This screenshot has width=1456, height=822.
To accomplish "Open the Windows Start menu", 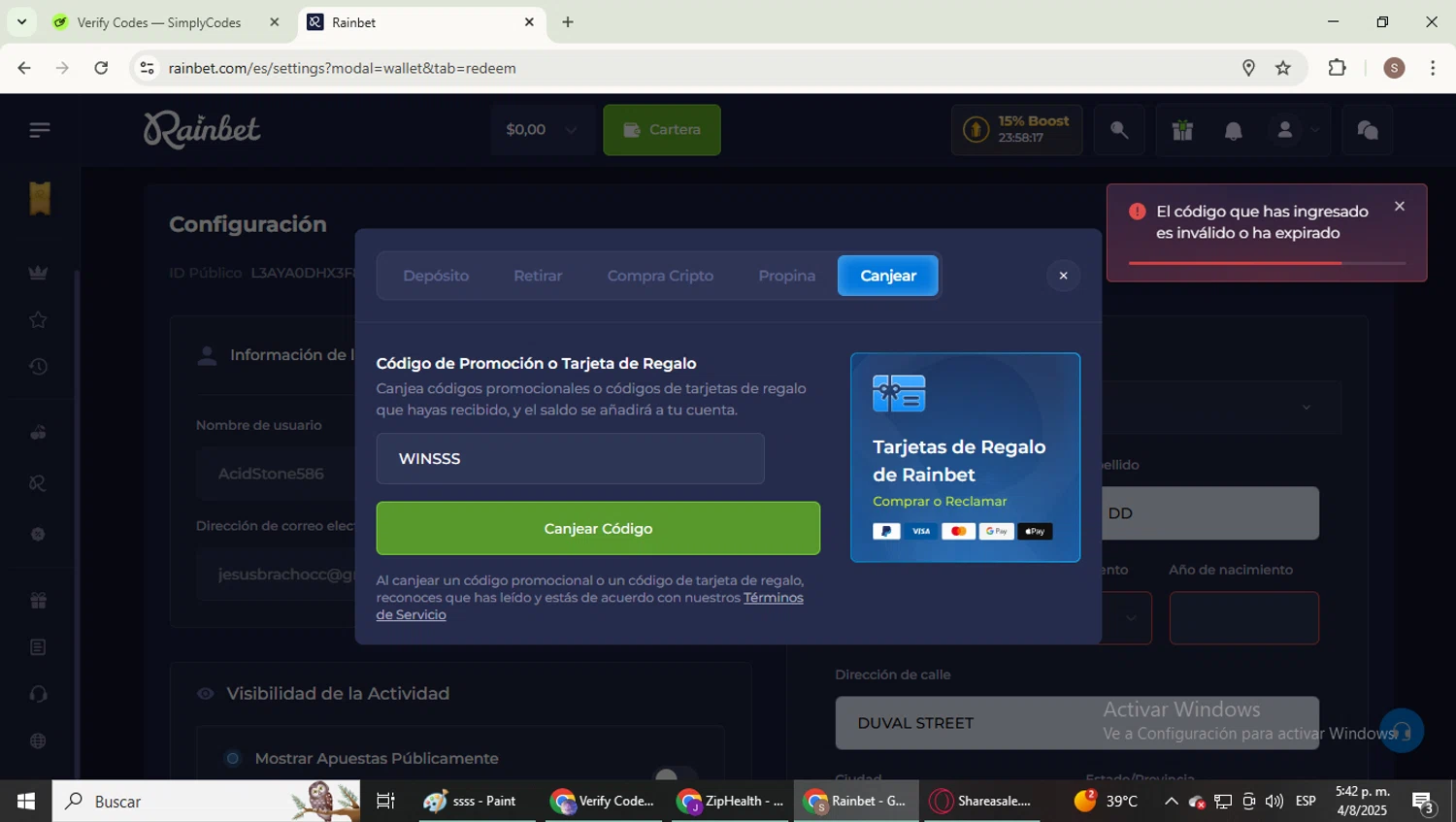I will 26,801.
